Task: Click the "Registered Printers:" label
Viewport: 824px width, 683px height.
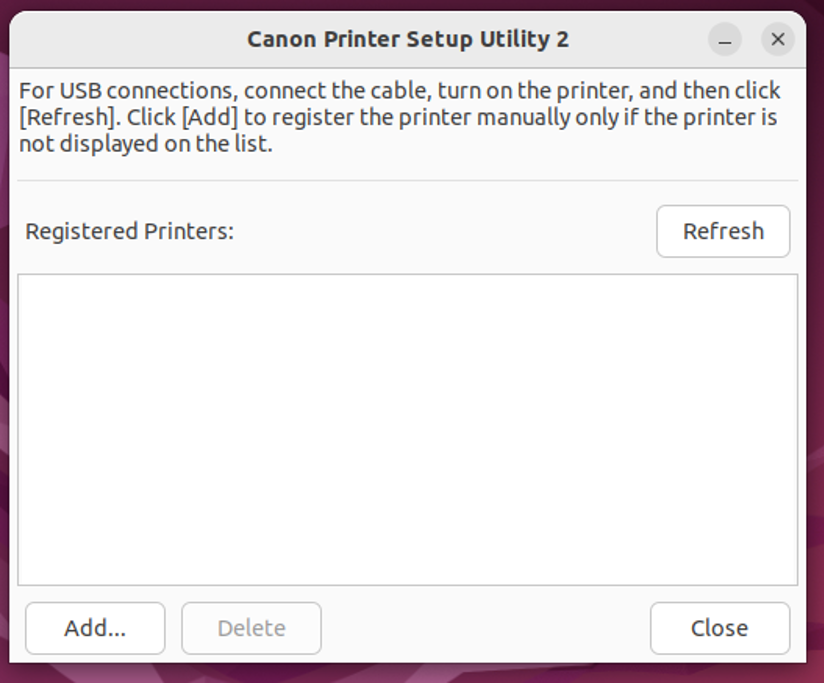Action: (129, 232)
